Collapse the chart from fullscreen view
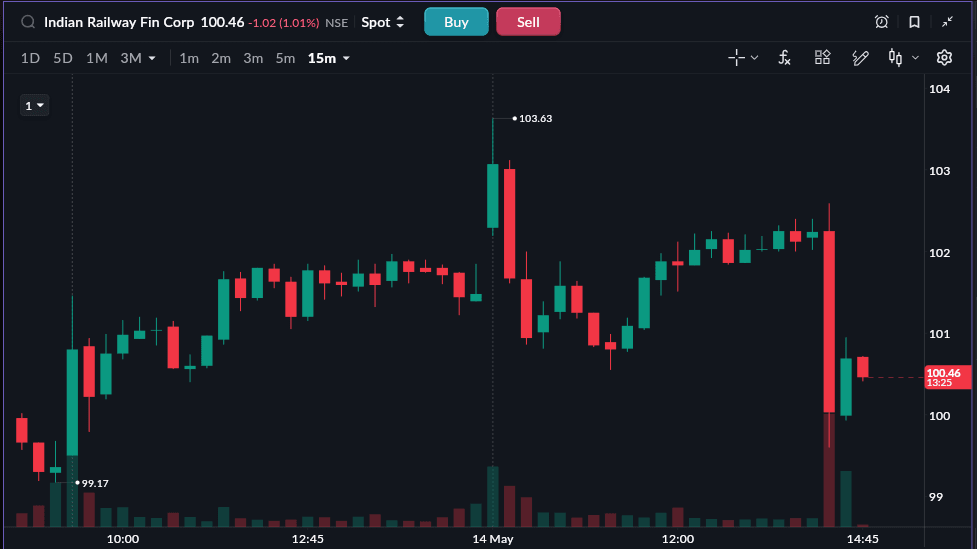977x549 pixels. (948, 22)
